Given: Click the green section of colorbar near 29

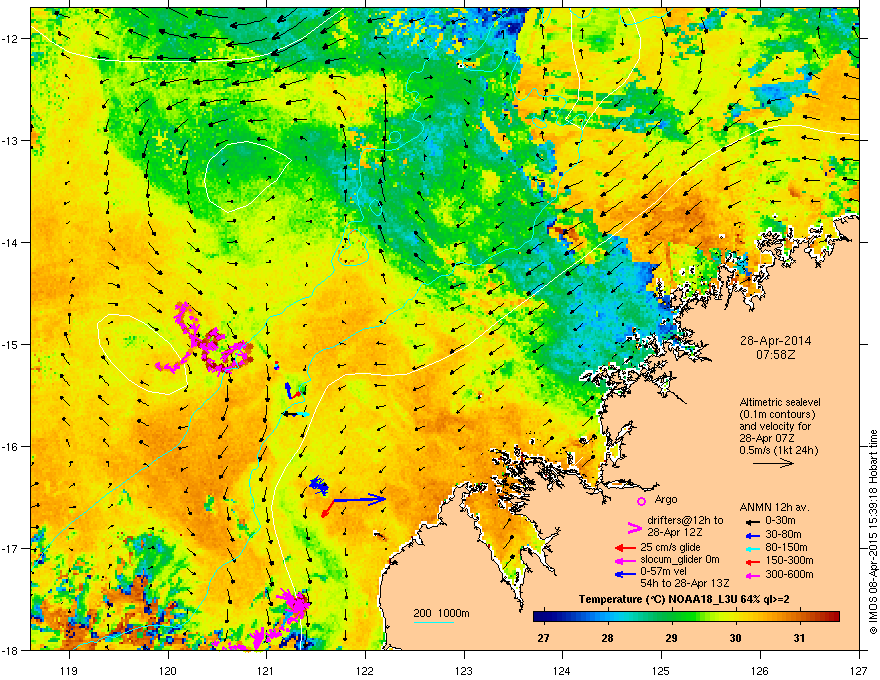Looking at the screenshot, I should pos(671,617).
